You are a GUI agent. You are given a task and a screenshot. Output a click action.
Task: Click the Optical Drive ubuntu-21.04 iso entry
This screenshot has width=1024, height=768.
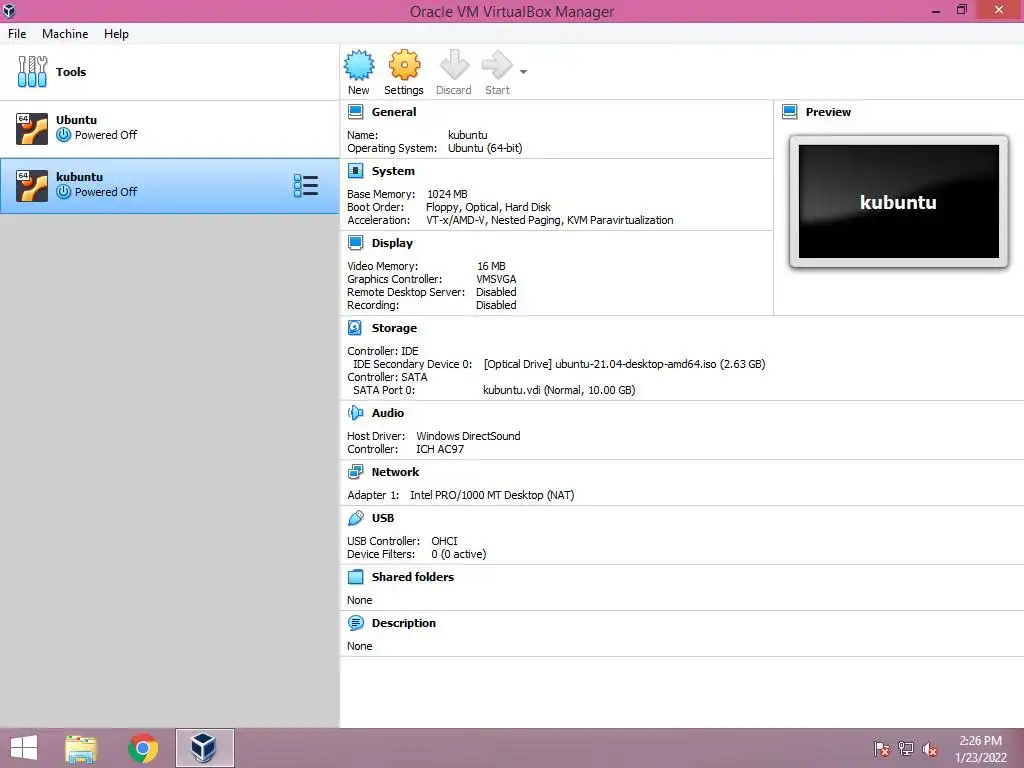pyautogui.click(x=624, y=364)
